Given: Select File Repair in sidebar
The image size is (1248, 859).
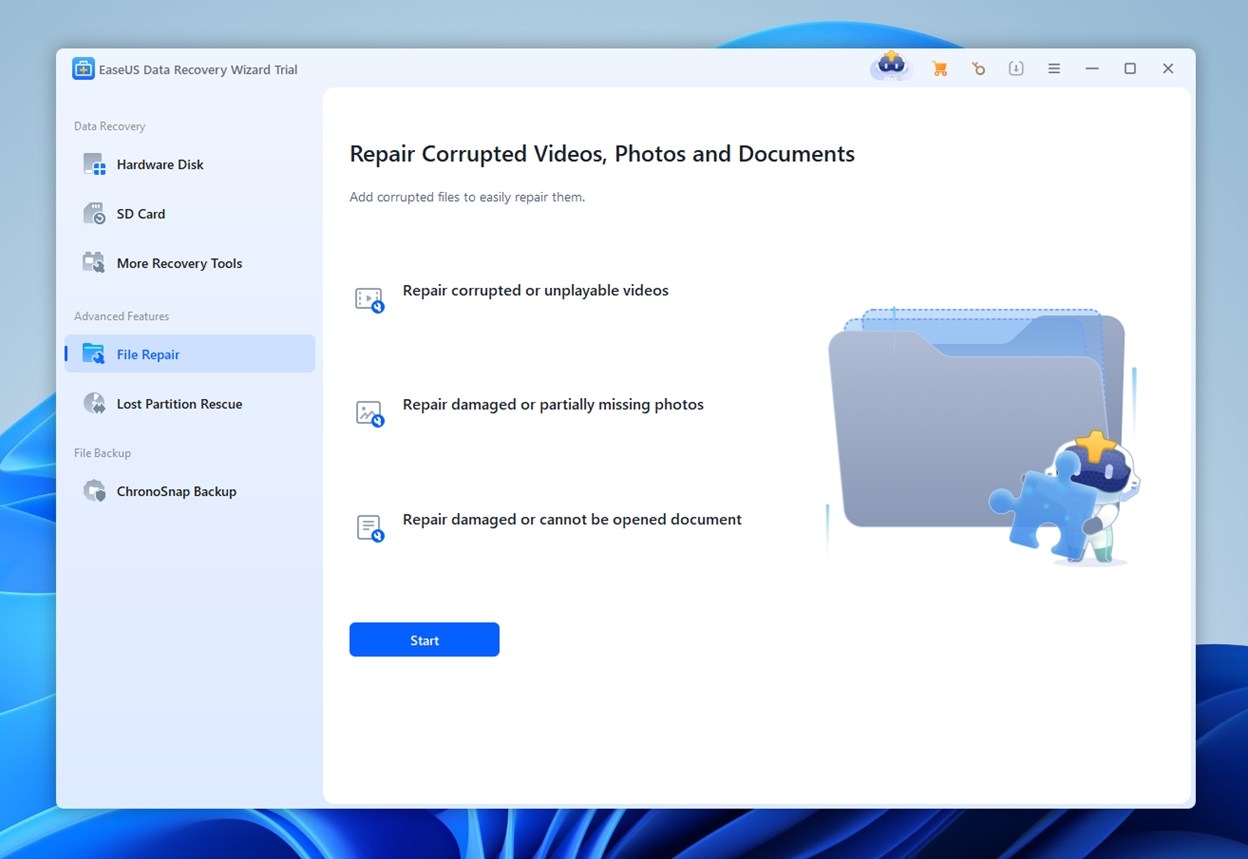Looking at the screenshot, I should click(x=190, y=354).
